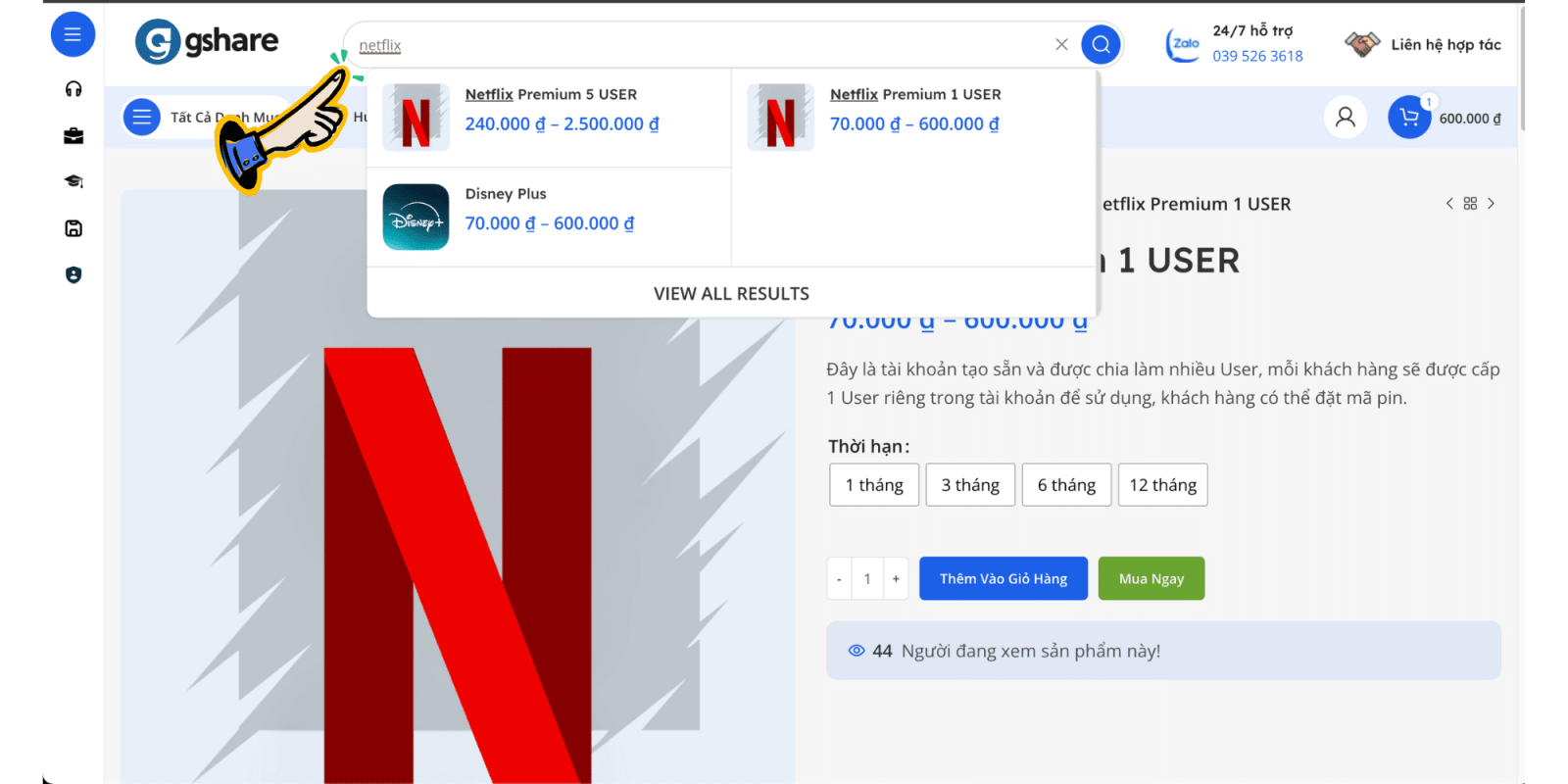Go to previous product with left chevron
1568x784 pixels.
pos(1449,204)
